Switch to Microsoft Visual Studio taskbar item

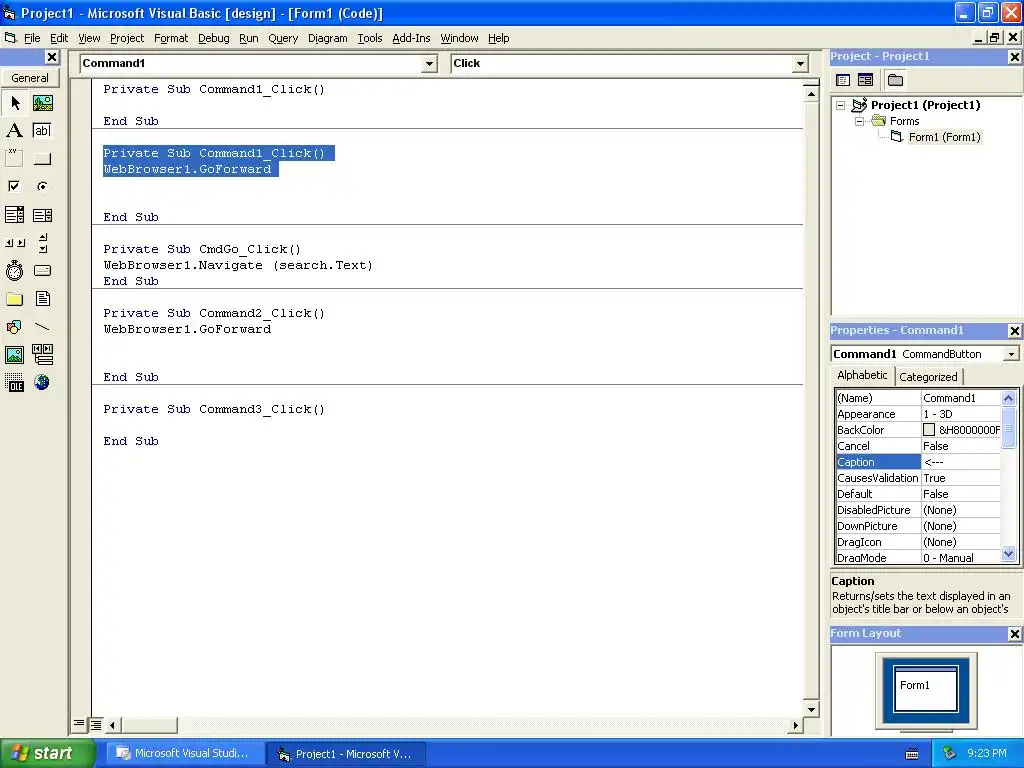pyautogui.click(x=185, y=754)
